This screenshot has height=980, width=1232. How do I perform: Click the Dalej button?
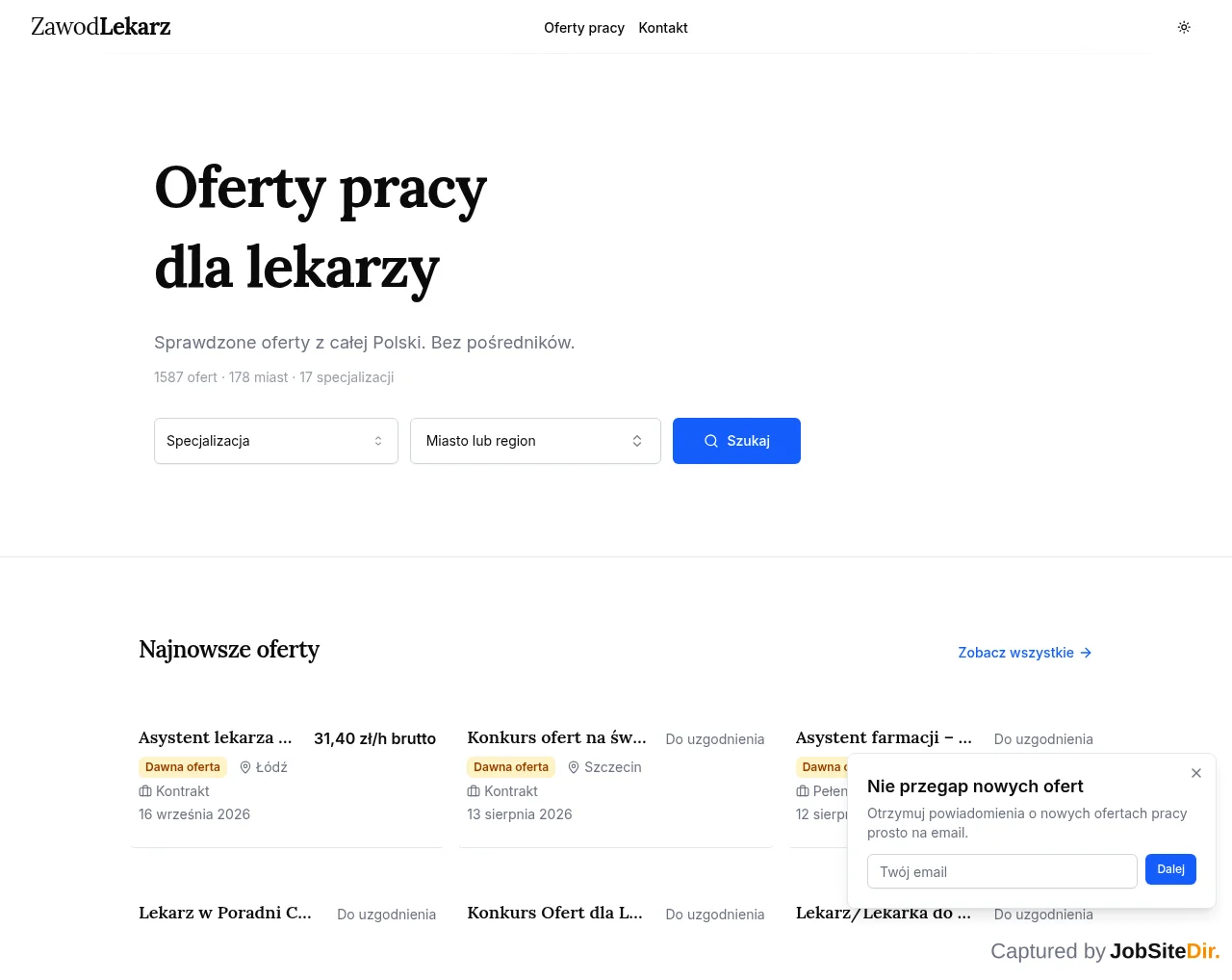[1170, 869]
